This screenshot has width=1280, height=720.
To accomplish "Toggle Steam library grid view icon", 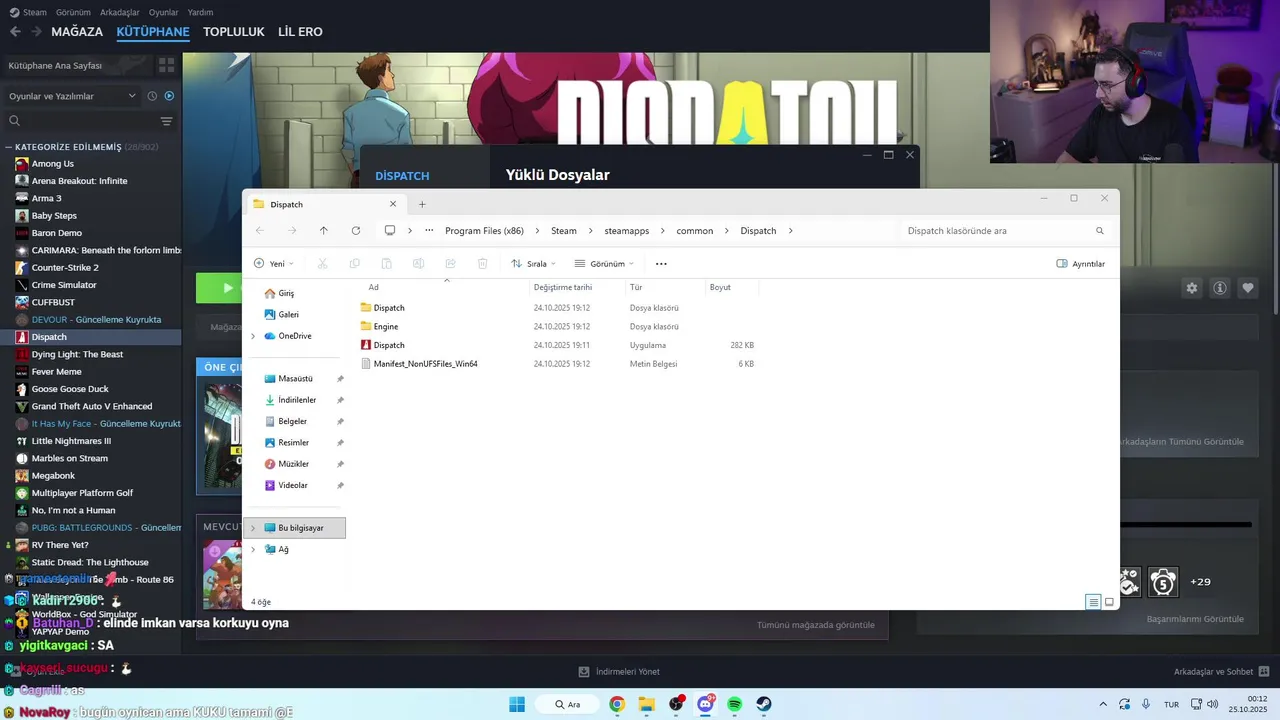I will 166,65.
